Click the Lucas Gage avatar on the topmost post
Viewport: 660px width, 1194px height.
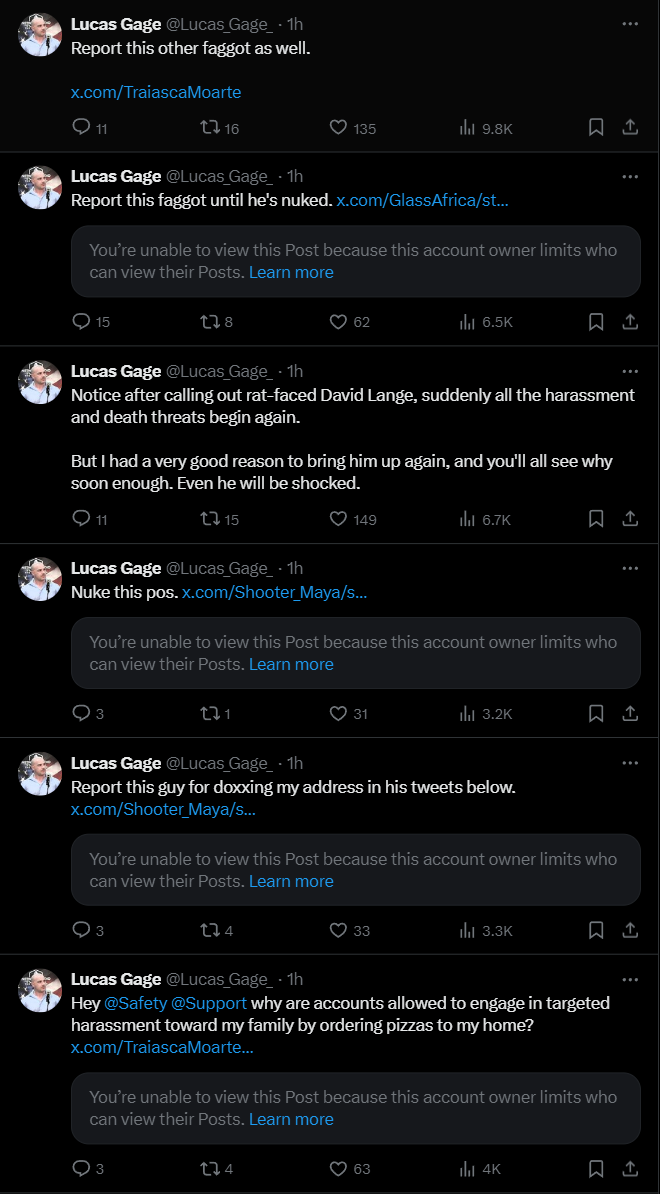41,35
